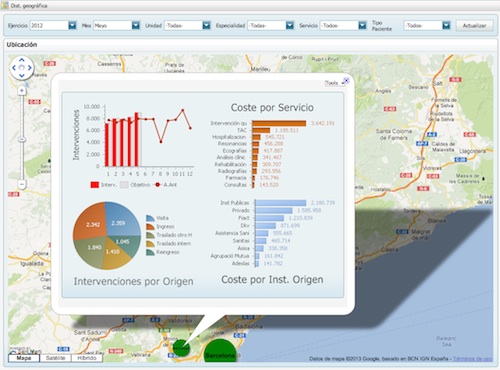Image resolution: width=500 pixels, height=370 pixels.
Task: Switch to Satélite view tab
Action: click(55, 358)
